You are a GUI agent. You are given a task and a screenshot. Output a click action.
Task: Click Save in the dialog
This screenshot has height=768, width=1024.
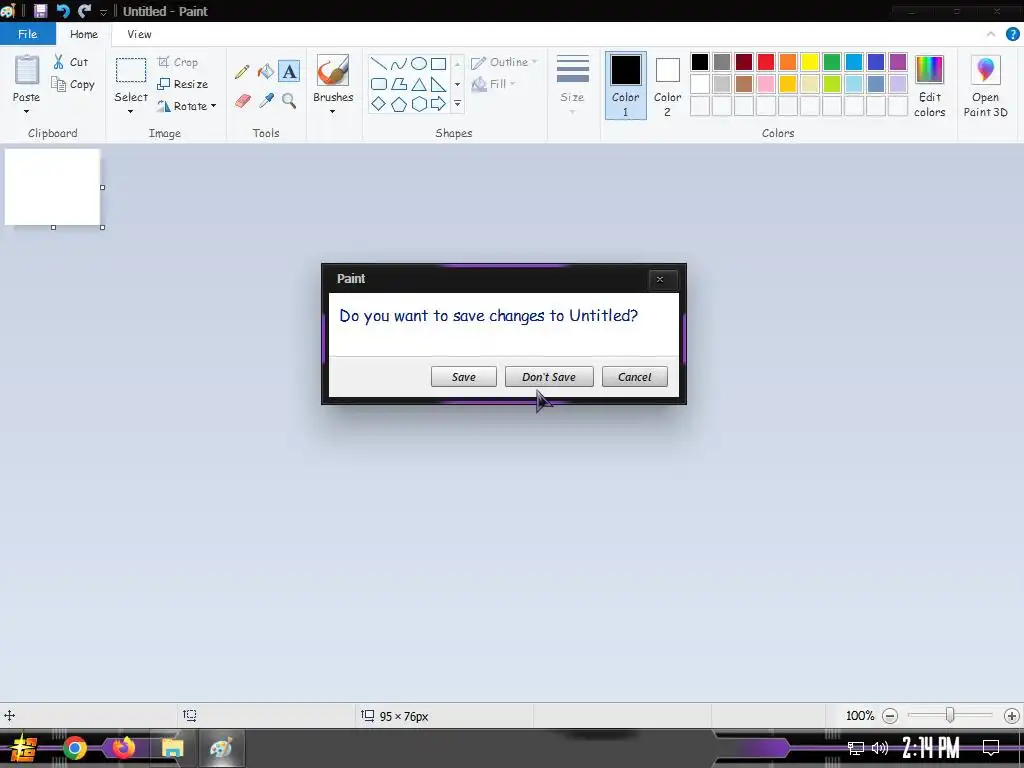(x=464, y=377)
